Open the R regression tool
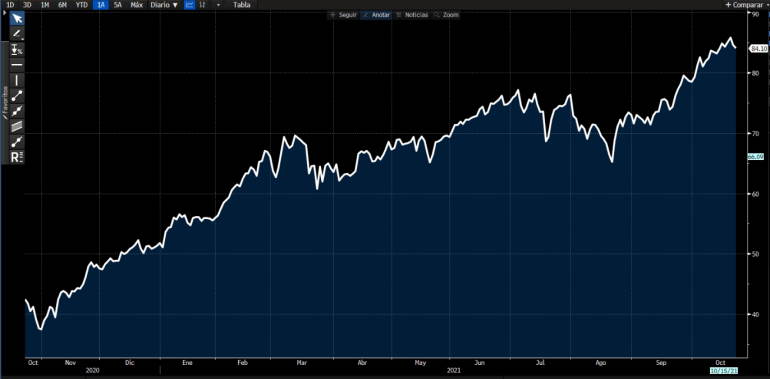This screenshot has width=770, height=379. 17,157
